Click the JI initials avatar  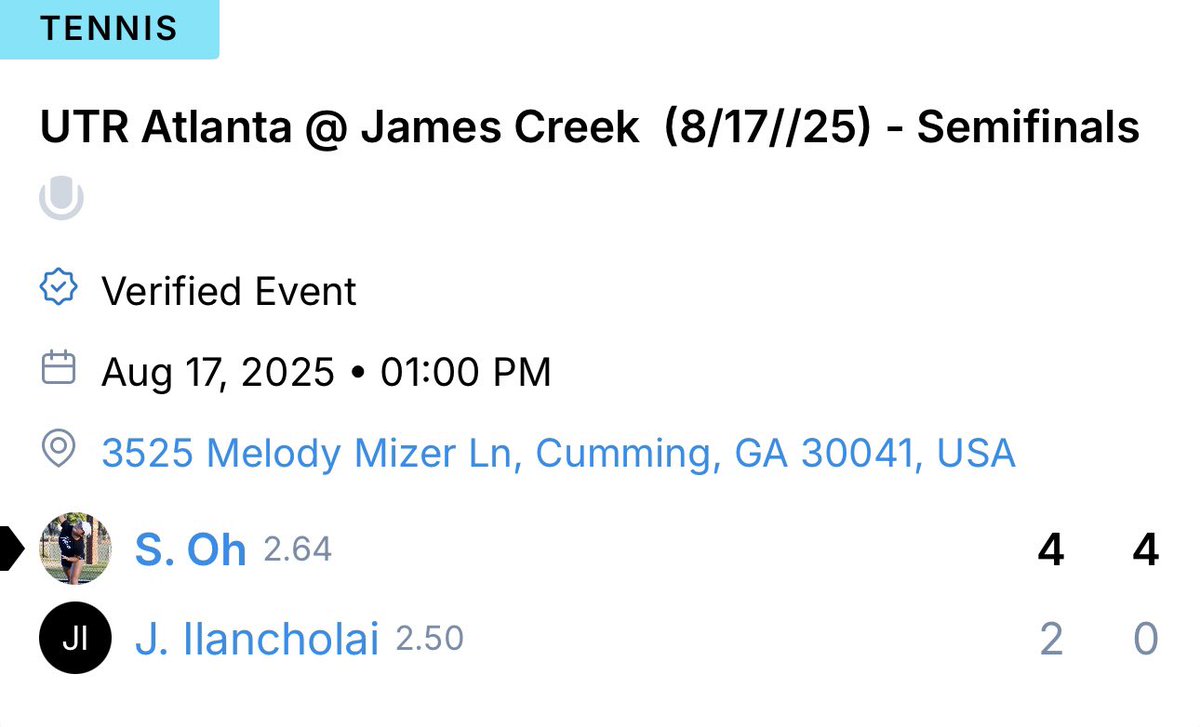click(x=75, y=639)
